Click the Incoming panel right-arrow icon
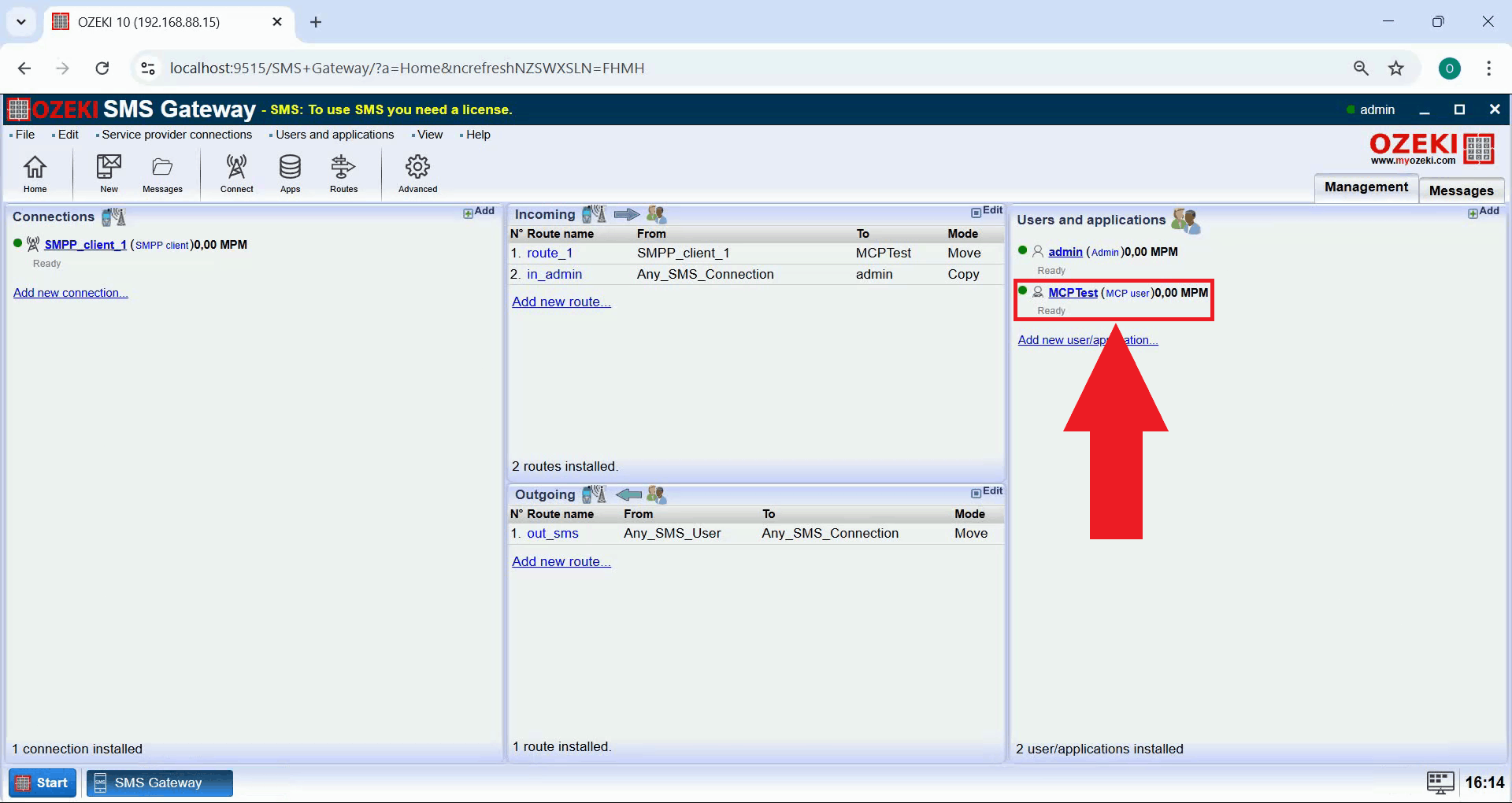This screenshot has width=1512, height=803. click(x=627, y=214)
